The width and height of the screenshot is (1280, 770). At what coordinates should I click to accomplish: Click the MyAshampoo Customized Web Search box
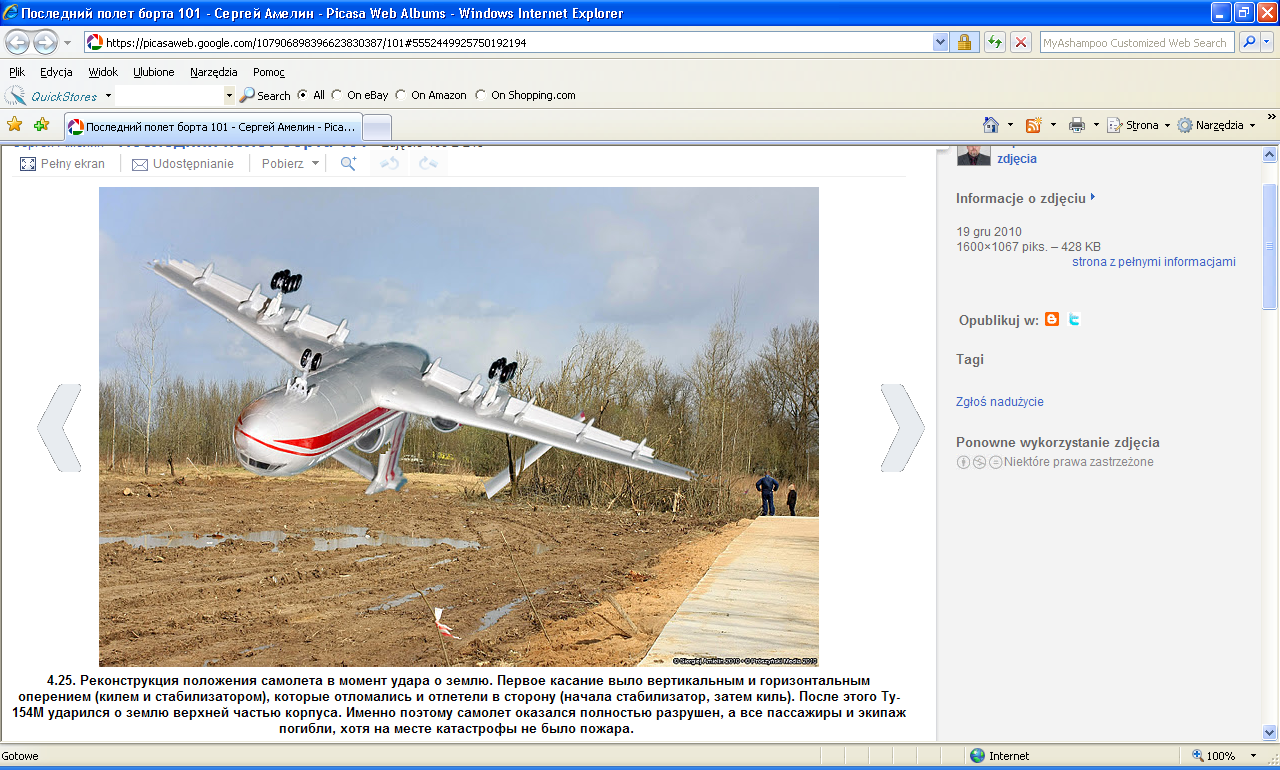1137,42
